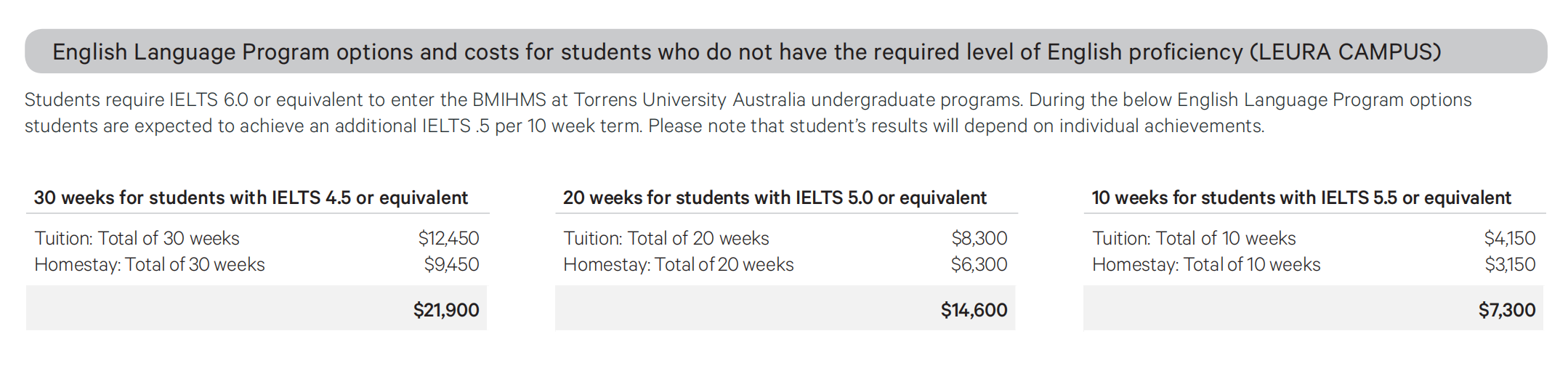Click 'Homestay: Total of 10 weeks' label
1568x392 pixels.
coord(1206,264)
